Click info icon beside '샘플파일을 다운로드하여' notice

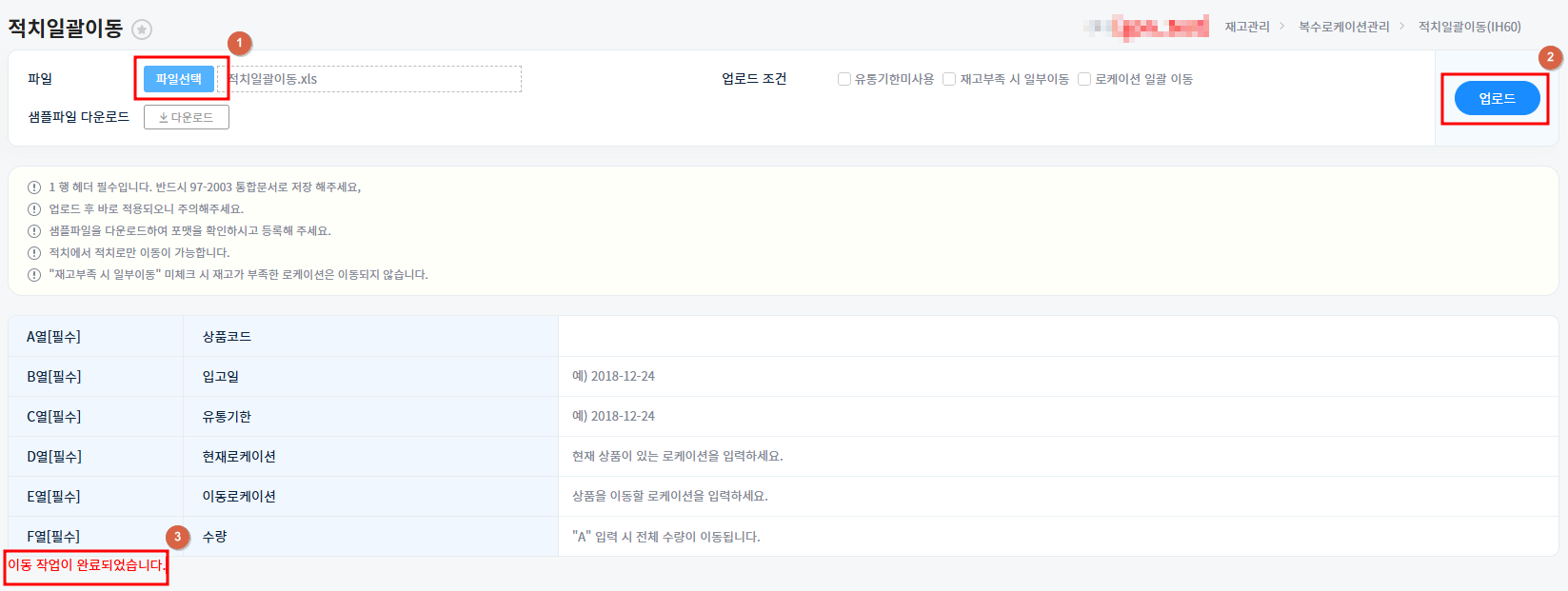pyautogui.click(x=34, y=231)
